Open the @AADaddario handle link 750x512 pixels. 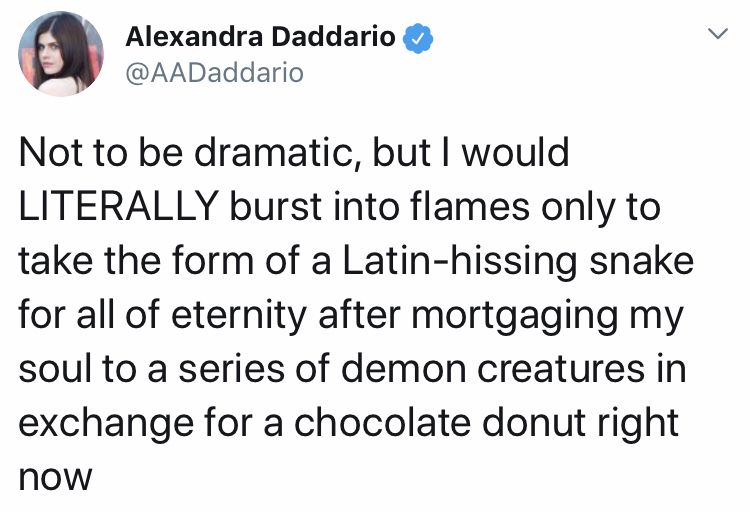(214, 73)
